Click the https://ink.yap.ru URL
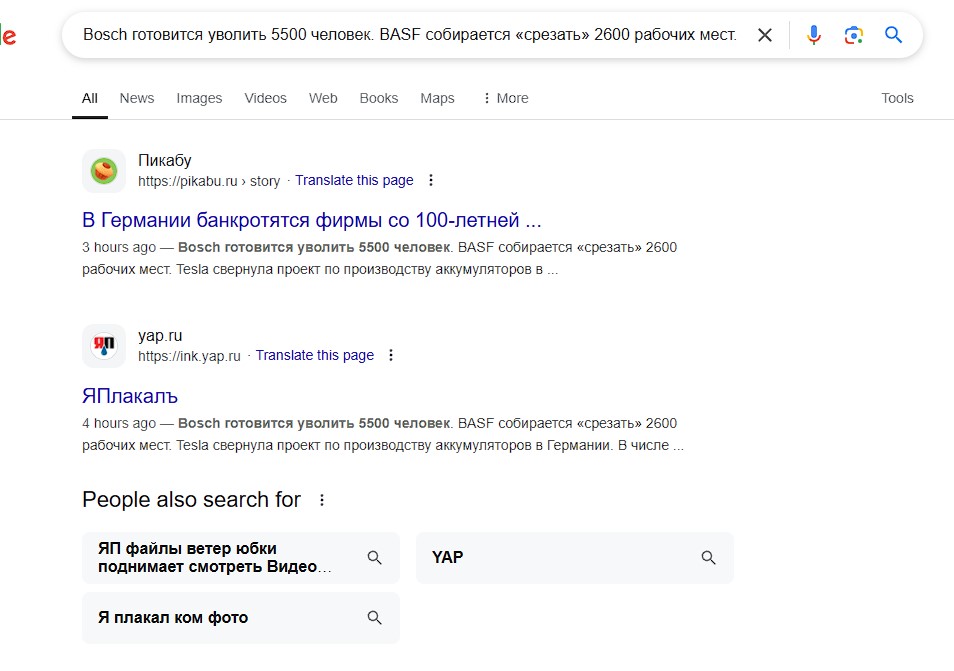This screenshot has width=954, height=671. click(189, 356)
